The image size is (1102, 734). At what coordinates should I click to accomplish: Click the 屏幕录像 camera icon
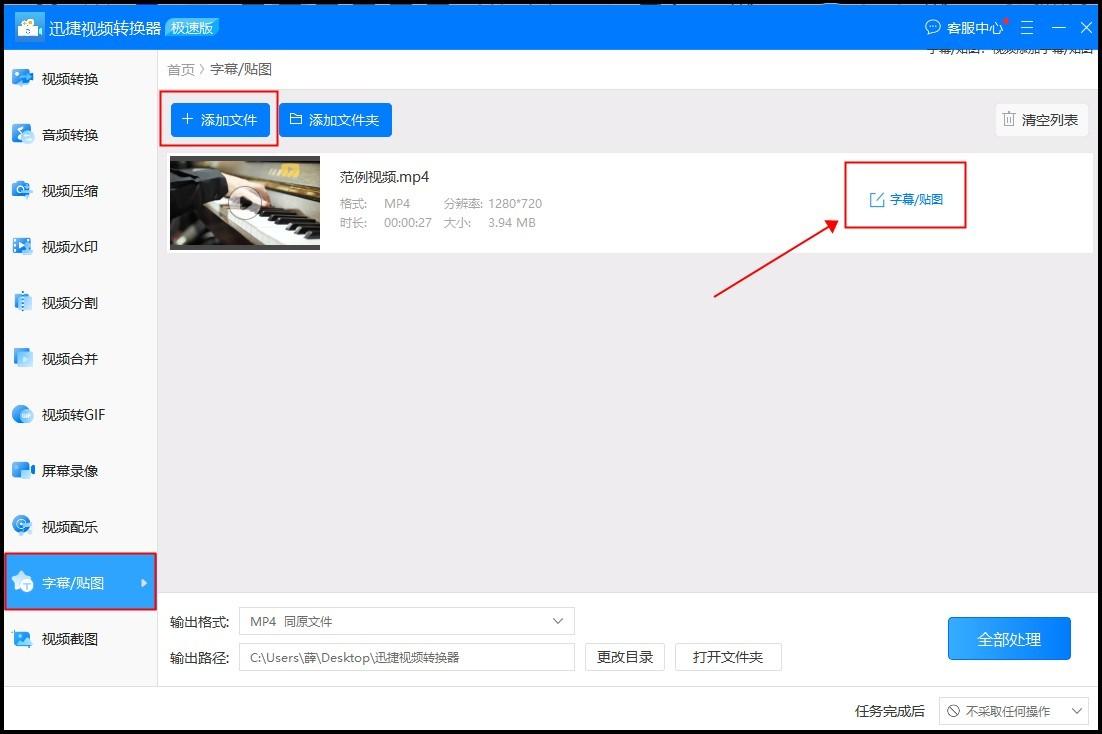pos(23,470)
